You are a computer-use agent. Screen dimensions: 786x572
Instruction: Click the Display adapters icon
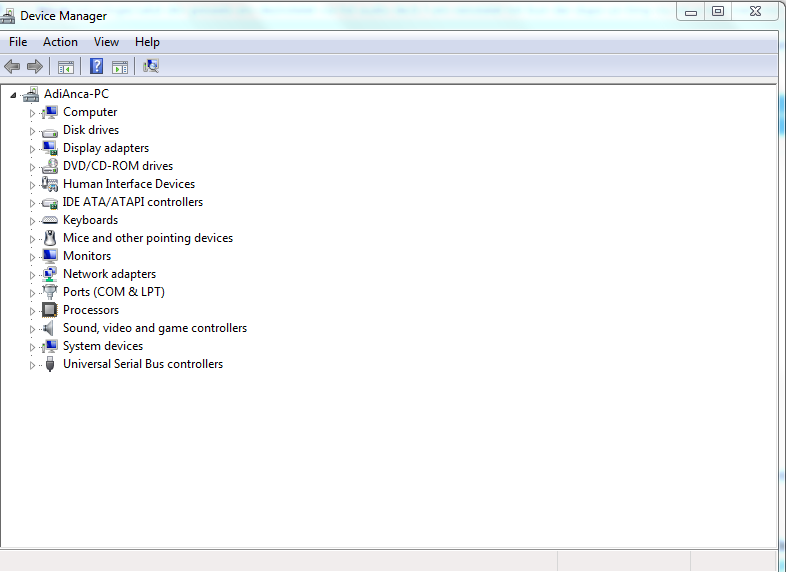point(50,148)
